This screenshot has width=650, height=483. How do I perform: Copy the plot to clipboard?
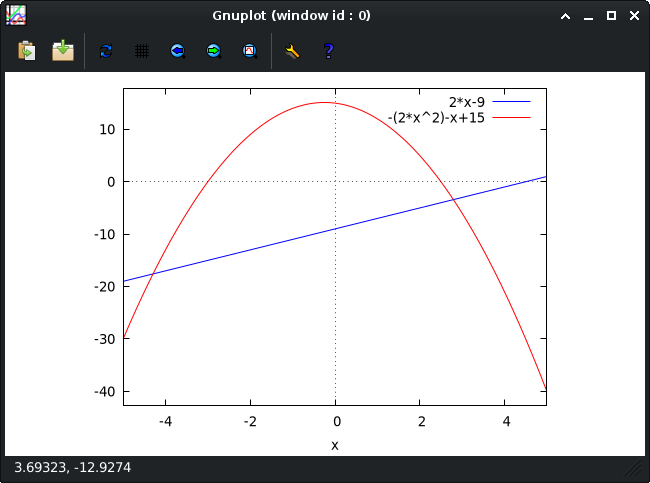(x=27, y=51)
